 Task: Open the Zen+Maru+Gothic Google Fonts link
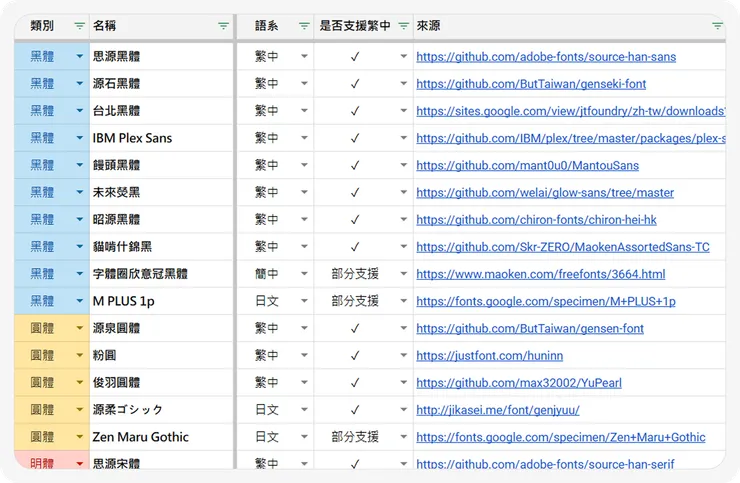point(561,437)
